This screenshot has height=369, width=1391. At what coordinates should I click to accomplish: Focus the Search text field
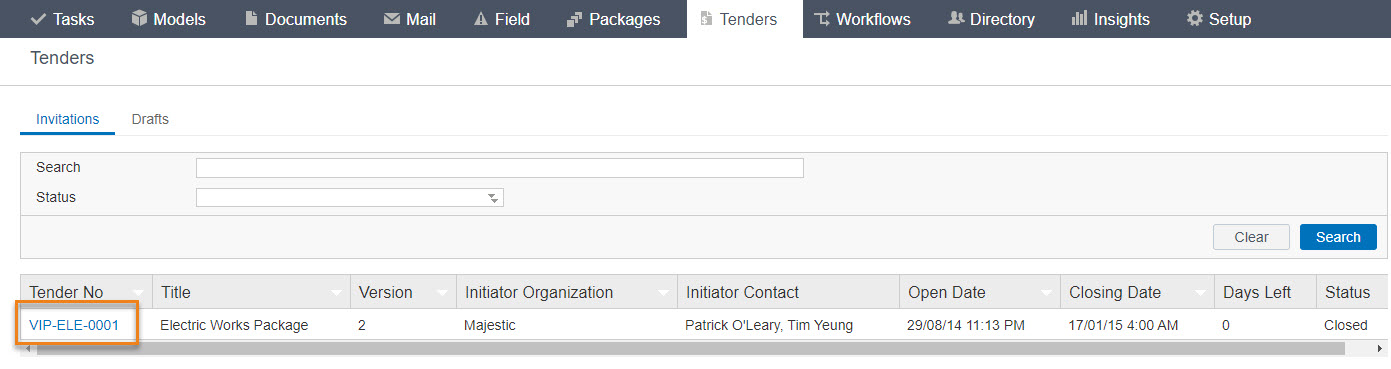coord(500,167)
